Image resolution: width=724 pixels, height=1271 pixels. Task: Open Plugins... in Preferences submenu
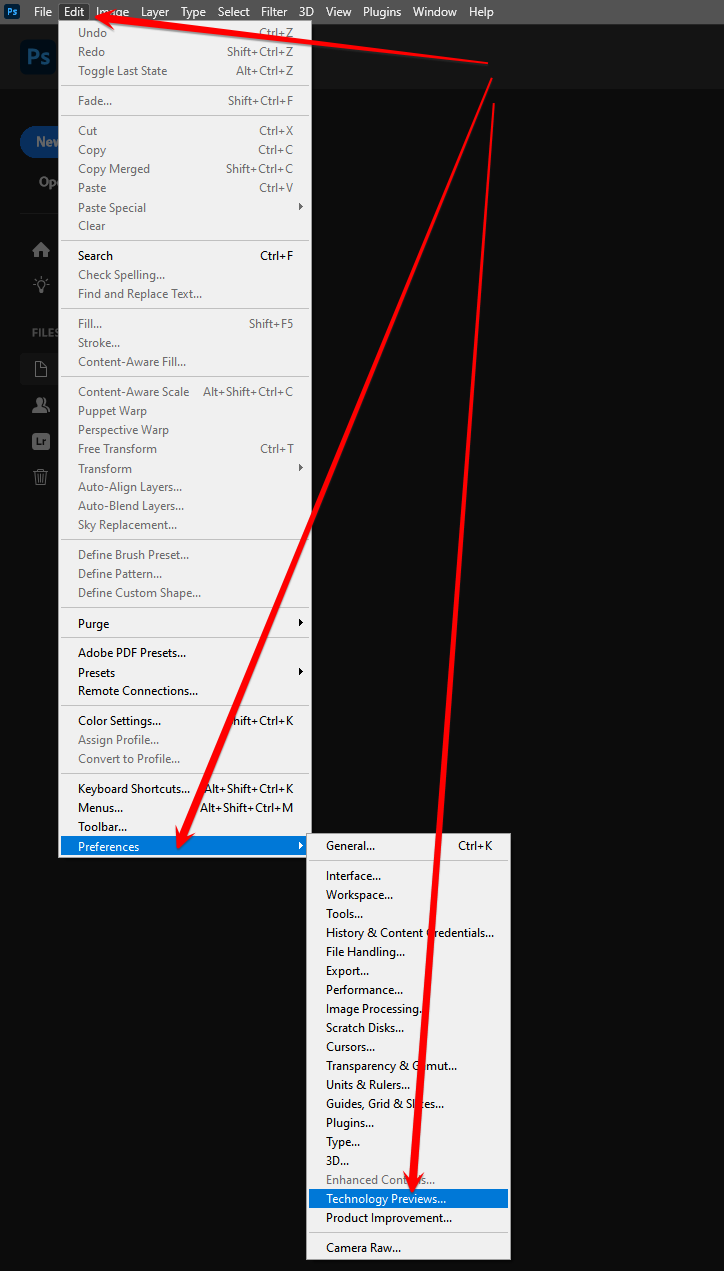[408, 1123]
